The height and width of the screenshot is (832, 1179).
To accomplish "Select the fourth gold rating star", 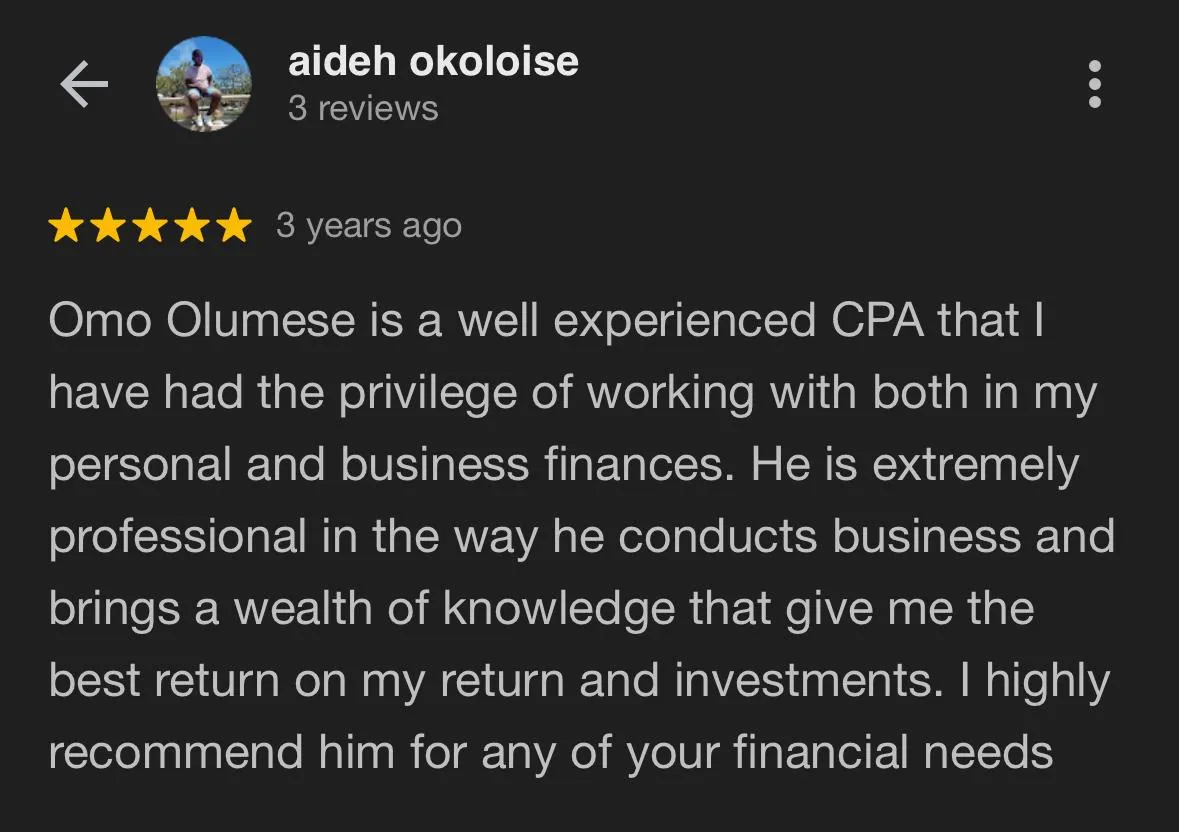I will tap(192, 225).
